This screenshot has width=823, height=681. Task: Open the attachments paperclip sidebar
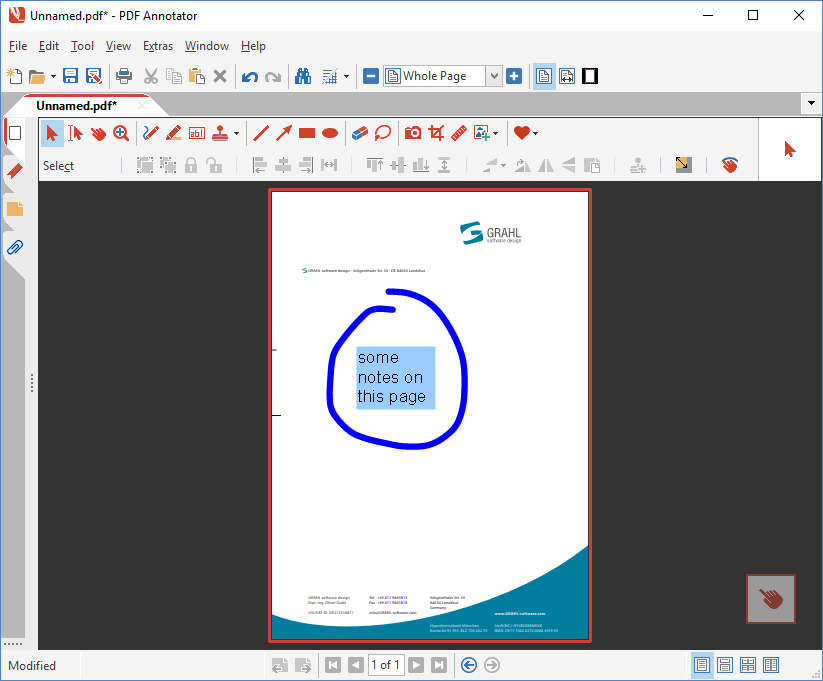tap(15, 247)
